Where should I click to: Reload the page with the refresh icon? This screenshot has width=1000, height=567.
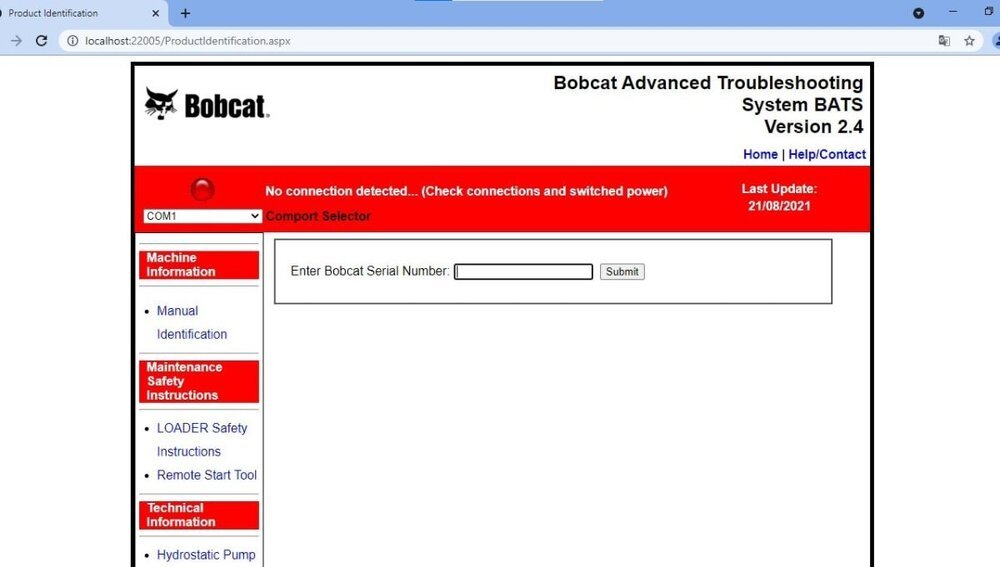click(x=41, y=41)
